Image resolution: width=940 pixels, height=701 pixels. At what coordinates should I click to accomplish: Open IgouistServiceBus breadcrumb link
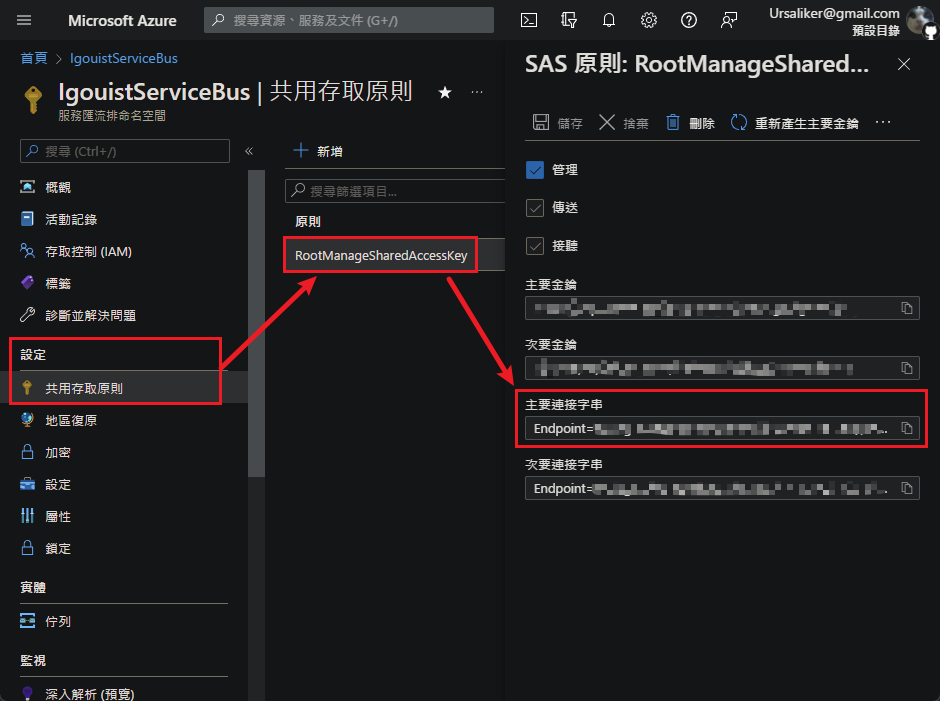[x=123, y=58]
